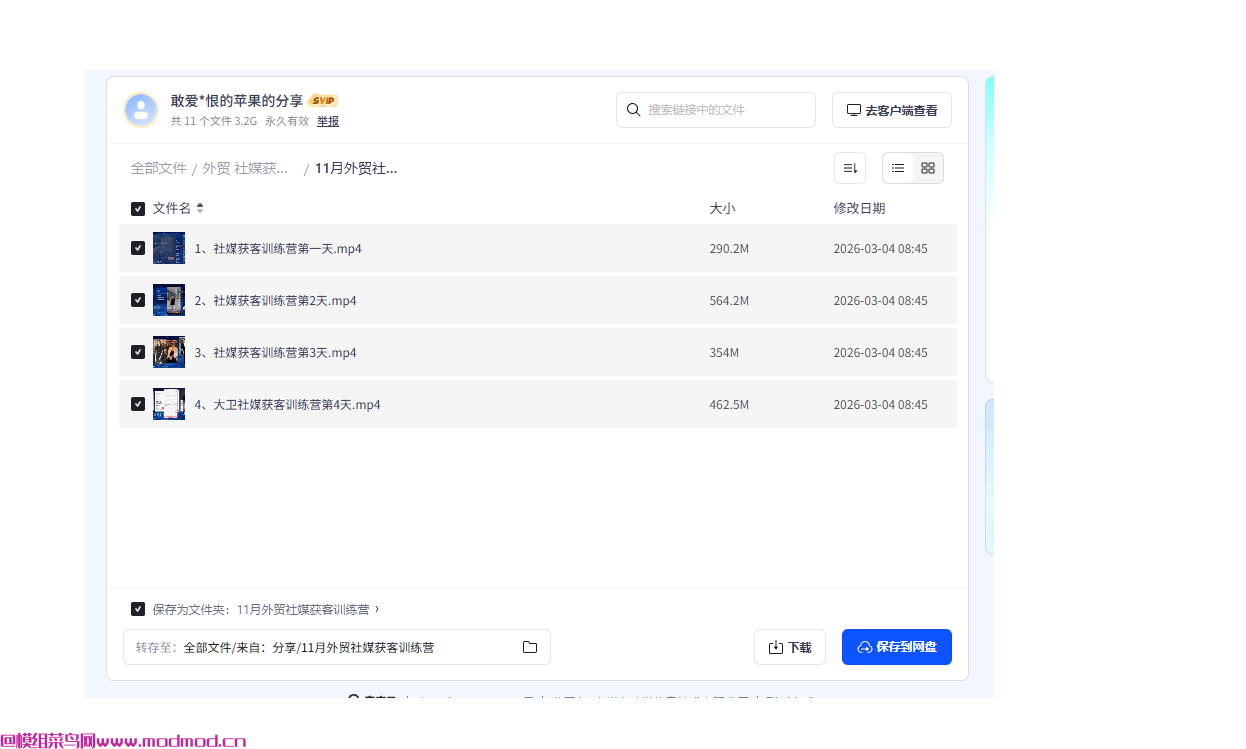Sort by file name column arrows
This screenshot has height=749, width=1246.
click(x=200, y=208)
